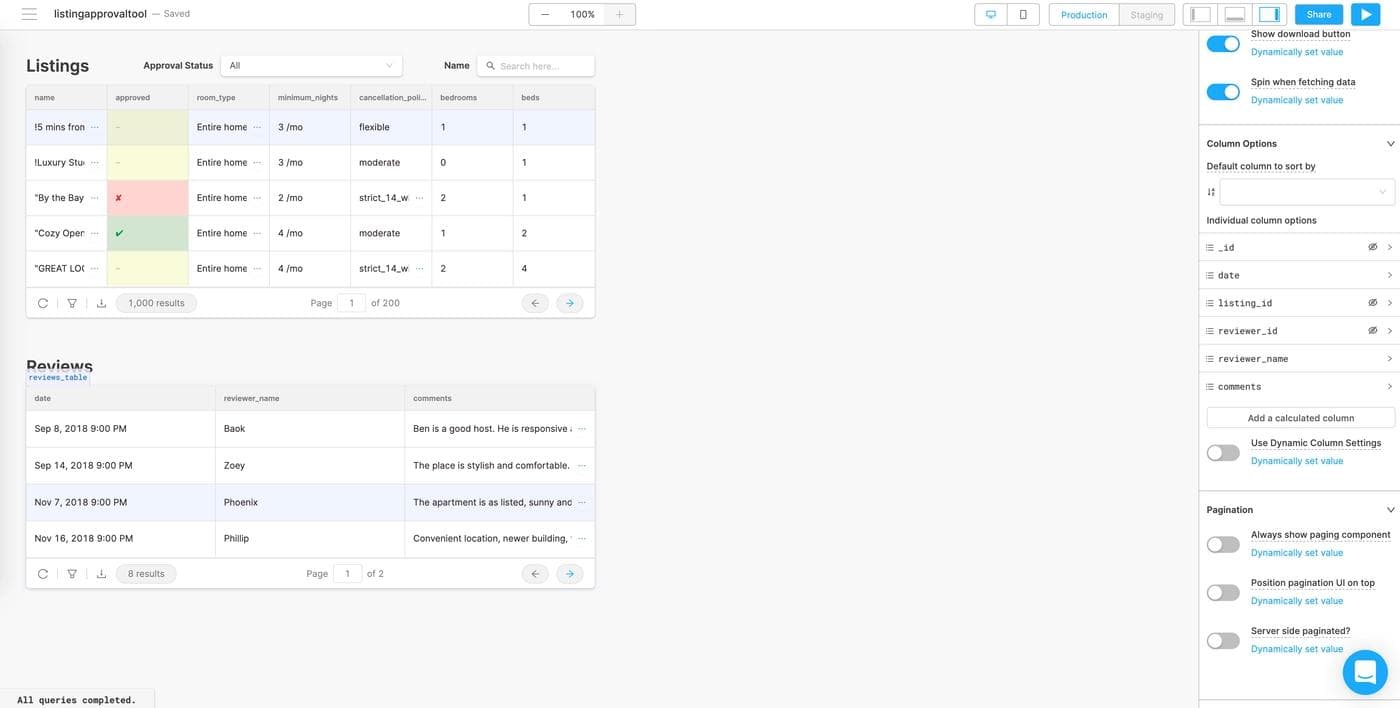Open the Approval Status dropdown
This screenshot has height=708, width=1400.
311,66
